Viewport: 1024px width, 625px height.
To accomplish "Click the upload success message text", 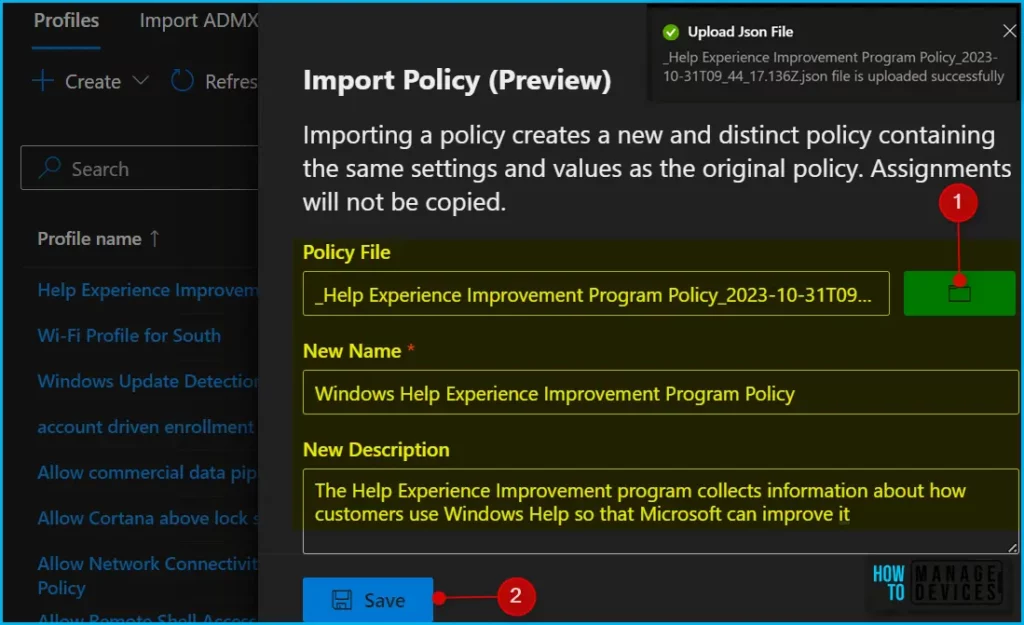I will [x=833, y=67].
